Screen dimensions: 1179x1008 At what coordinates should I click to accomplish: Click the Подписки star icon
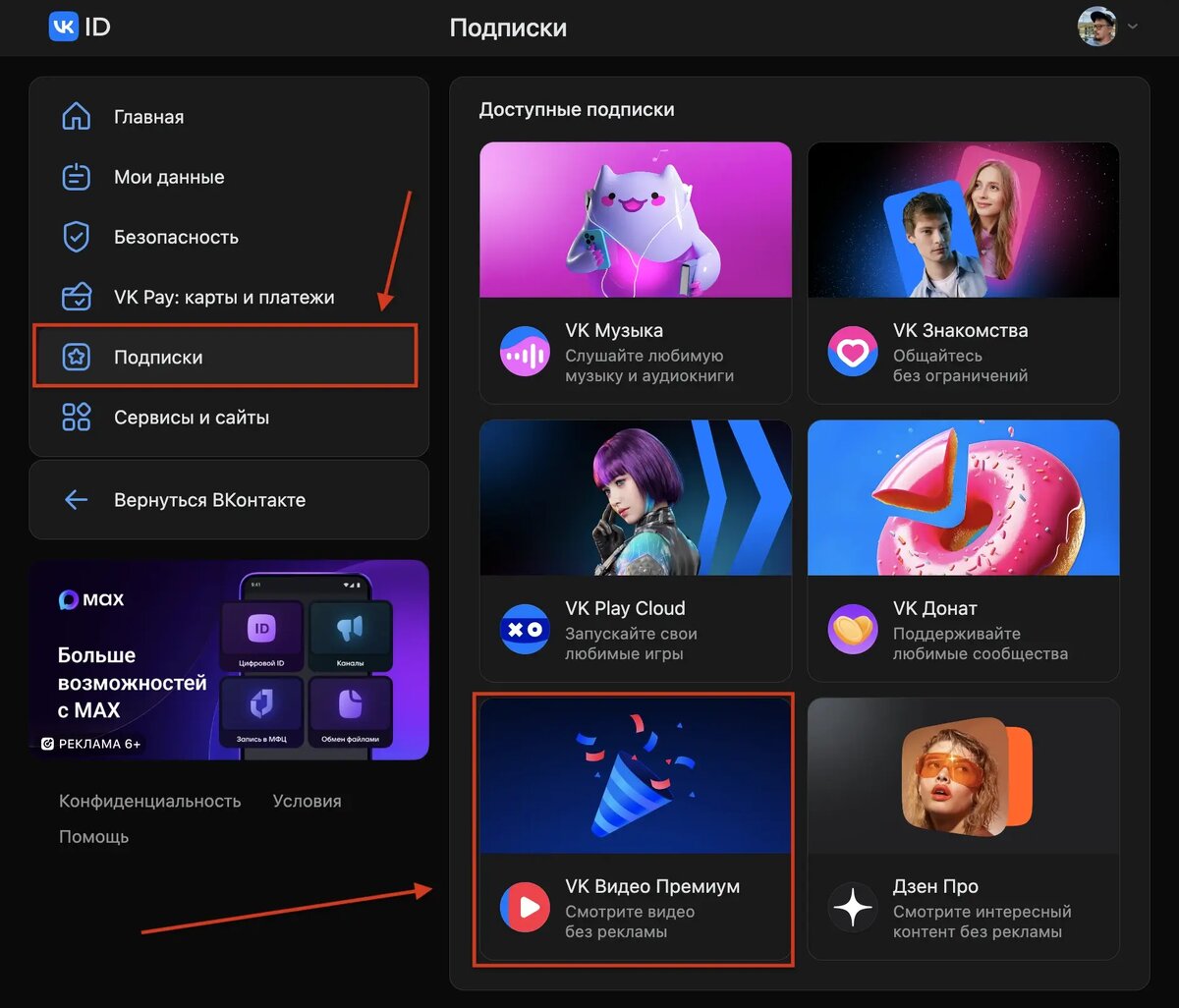76,357
